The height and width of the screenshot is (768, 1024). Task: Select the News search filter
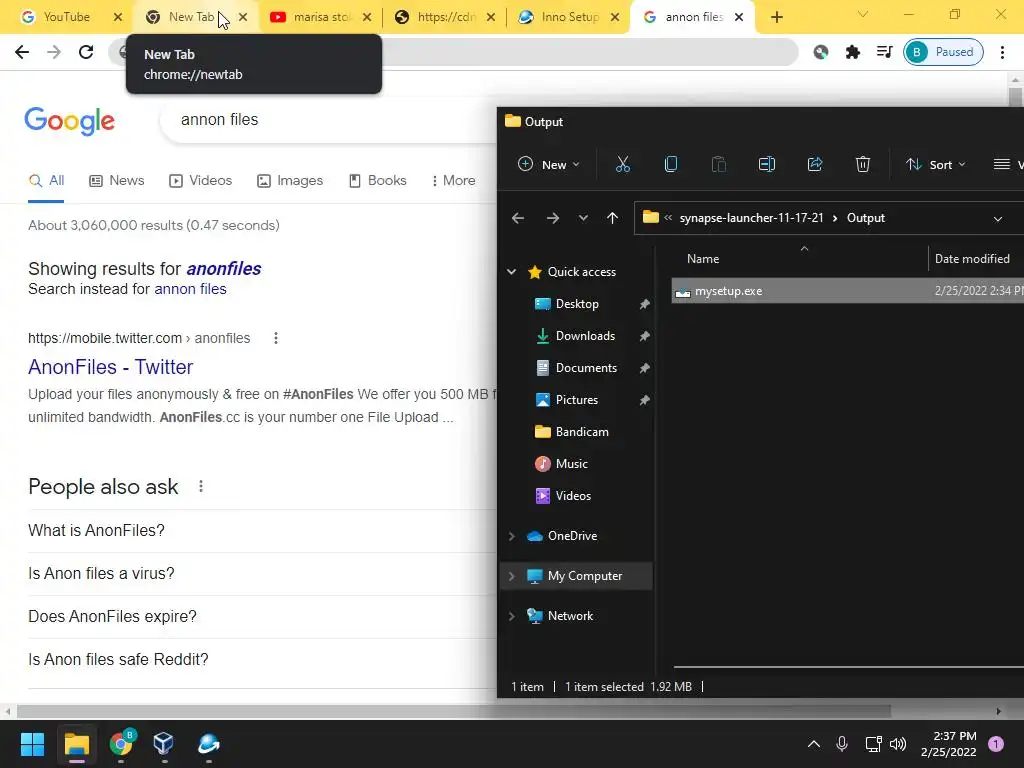[116, 181]
